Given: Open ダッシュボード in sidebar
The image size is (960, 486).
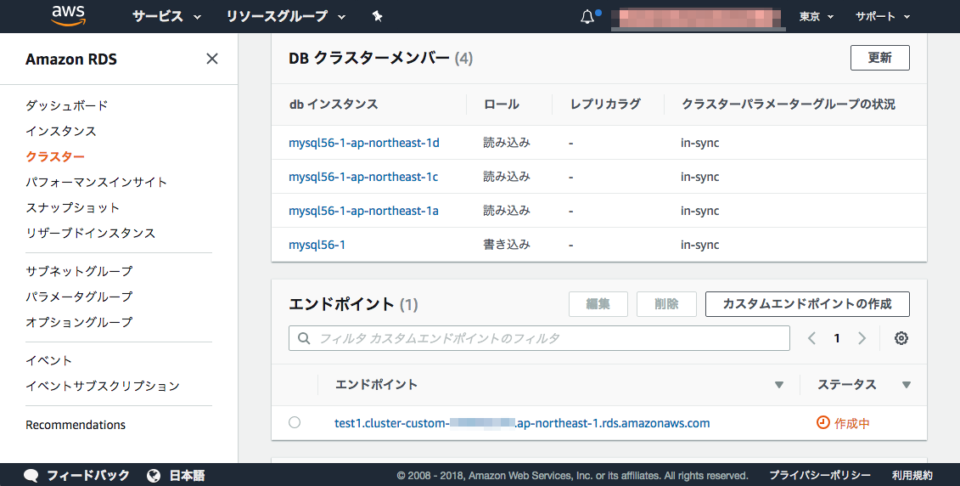Looking at the screenshot, I should click(x=67, y=105).
